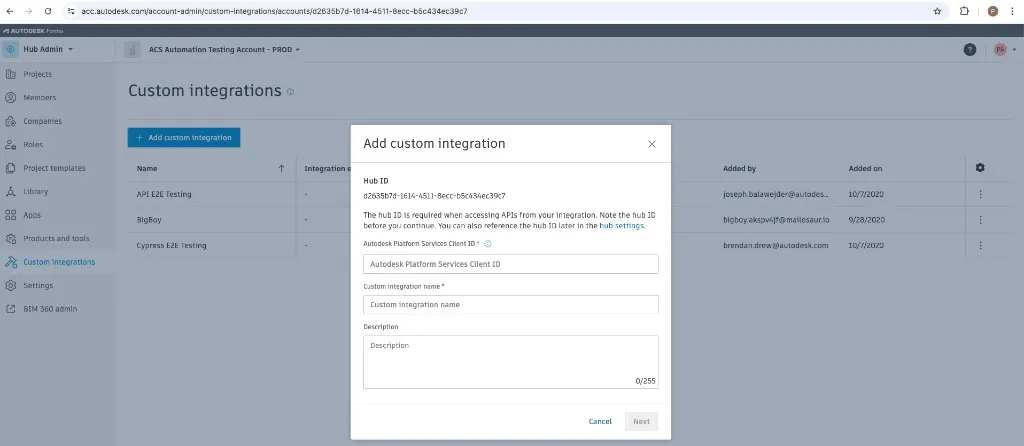Image resolution: width=1024 pixels, height=446 pixels.
Task: Bookmark this page with the star icon
Action: click(x=937, y=11)
